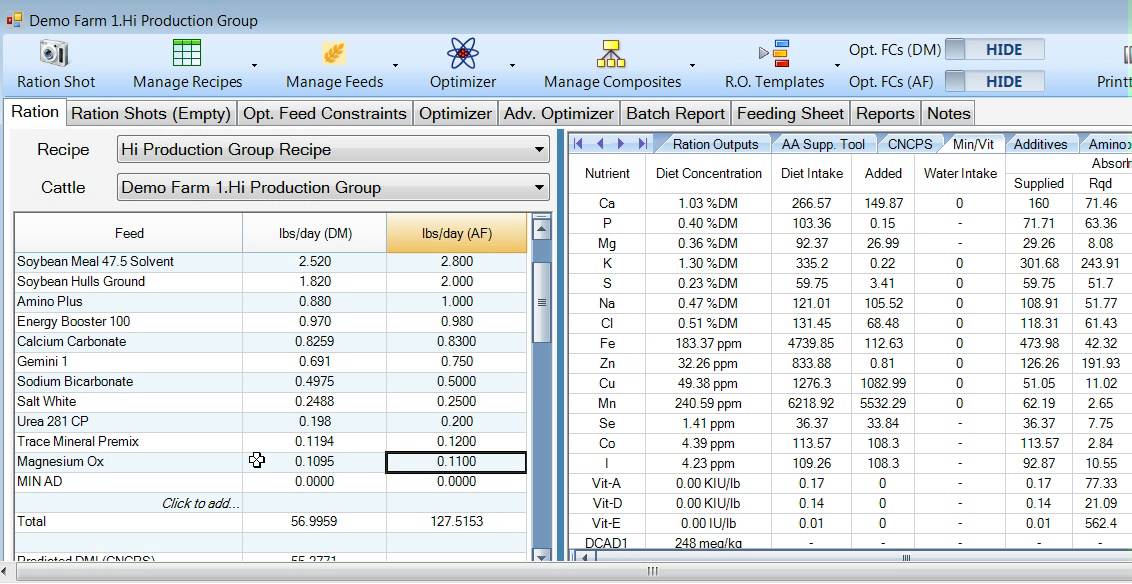Open the Reports tab
The width and height of the screenshot is (1132, 584).
coord(885,114)
